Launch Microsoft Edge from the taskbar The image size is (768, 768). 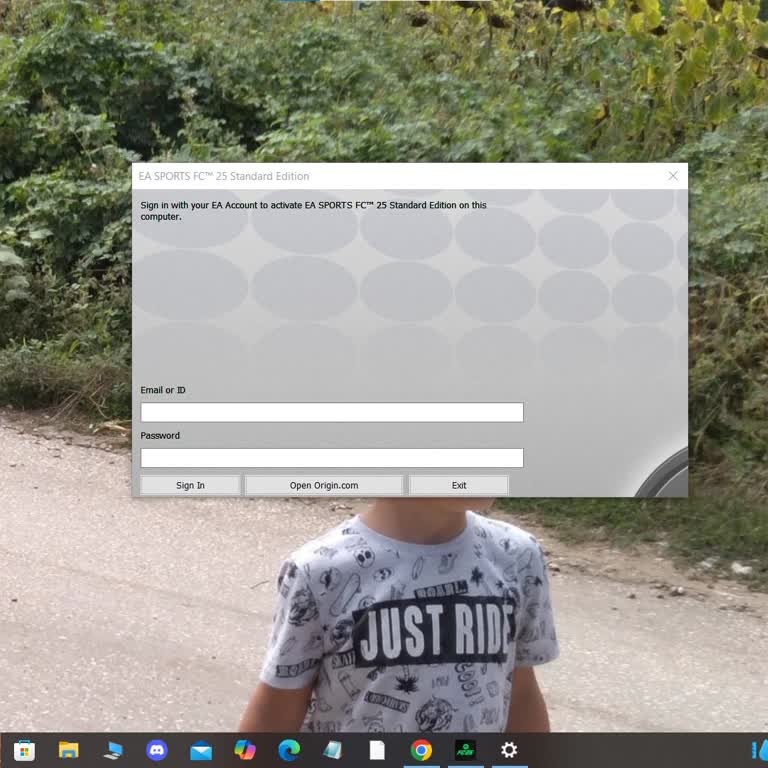pos(289,750)
